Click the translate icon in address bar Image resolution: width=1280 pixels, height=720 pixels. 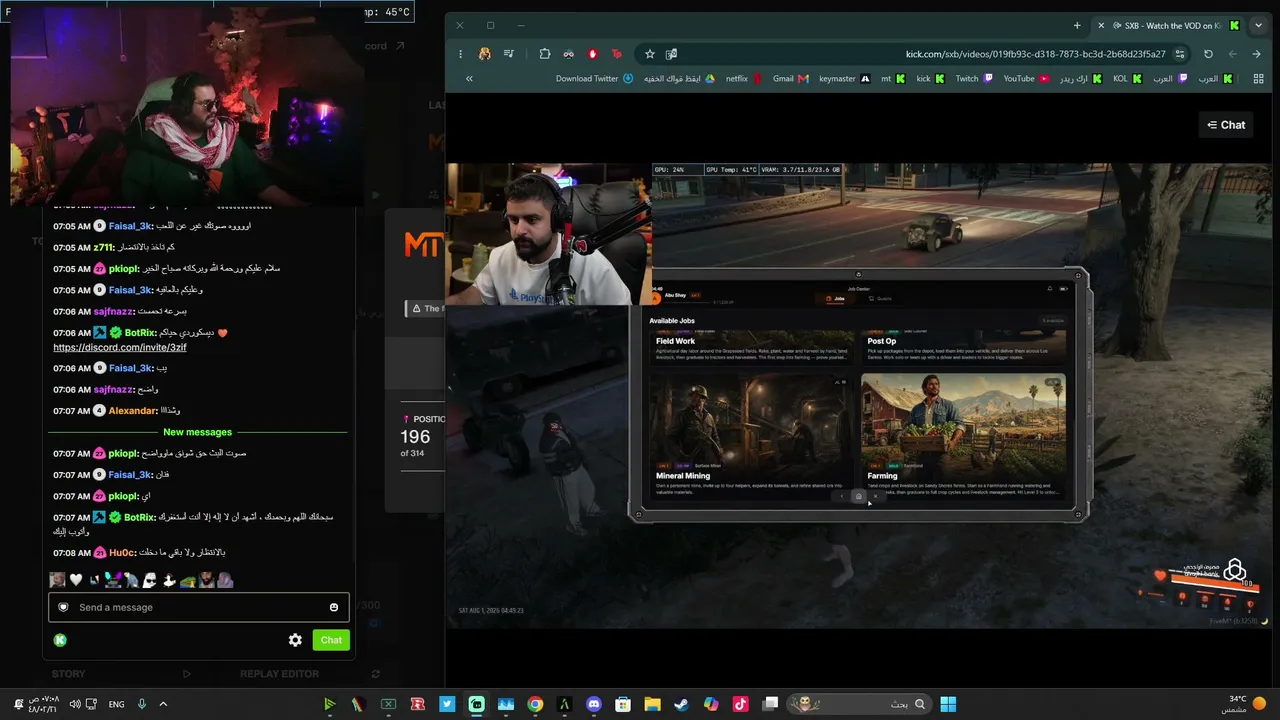pyautogui.click(x=672, y=54)
